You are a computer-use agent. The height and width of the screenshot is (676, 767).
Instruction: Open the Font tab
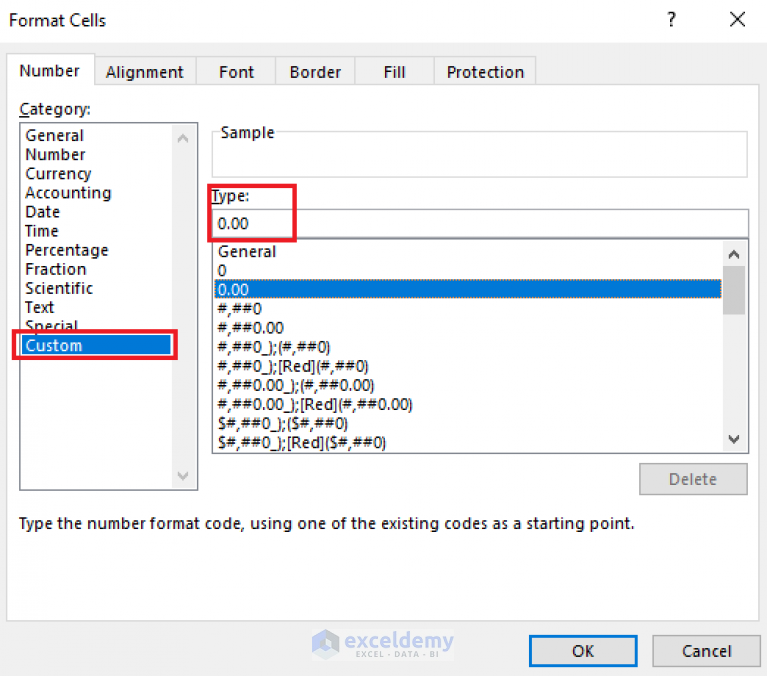236,72
